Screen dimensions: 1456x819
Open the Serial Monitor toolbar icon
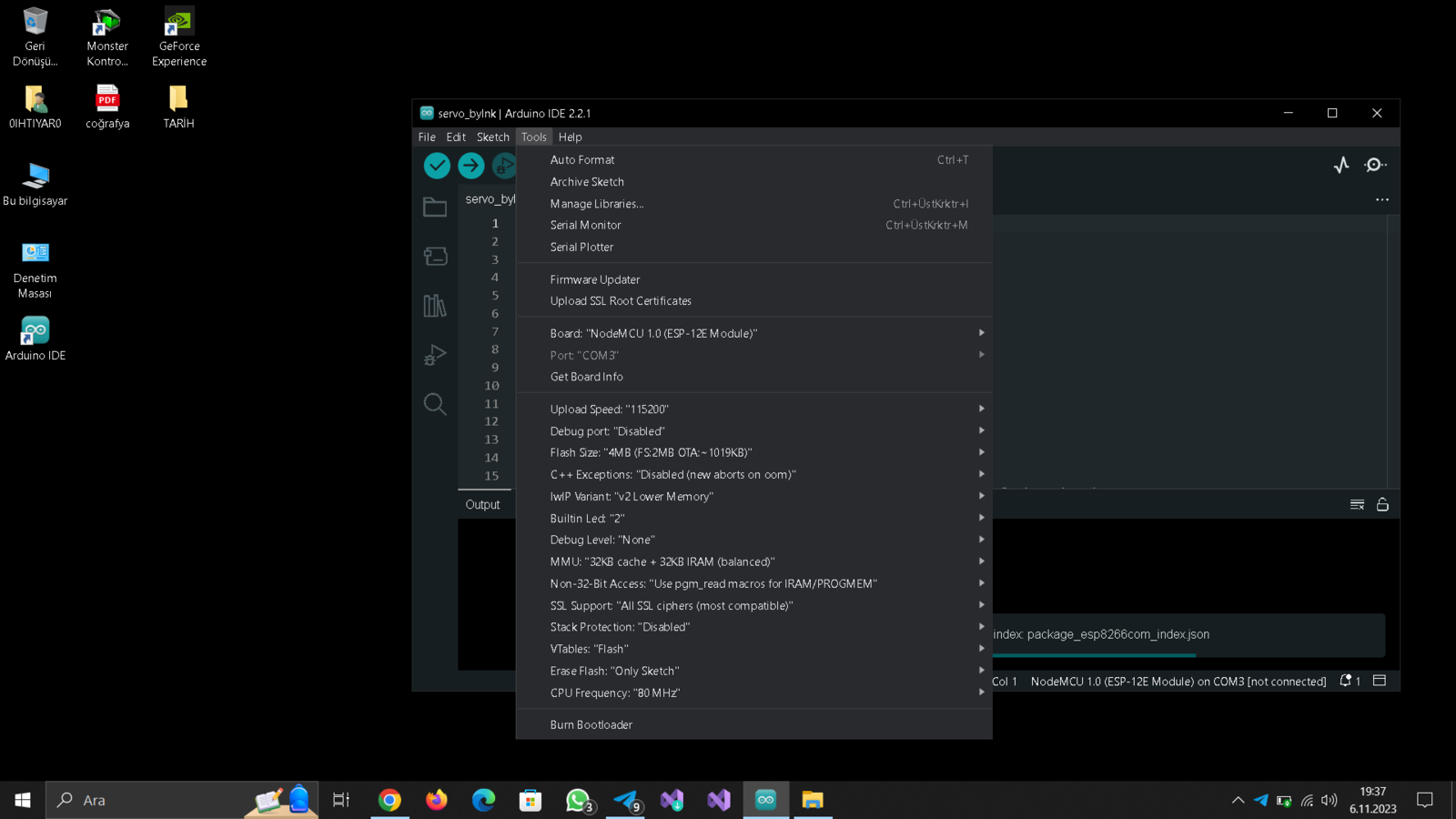pyautogui.click(x=1376, y=165)
